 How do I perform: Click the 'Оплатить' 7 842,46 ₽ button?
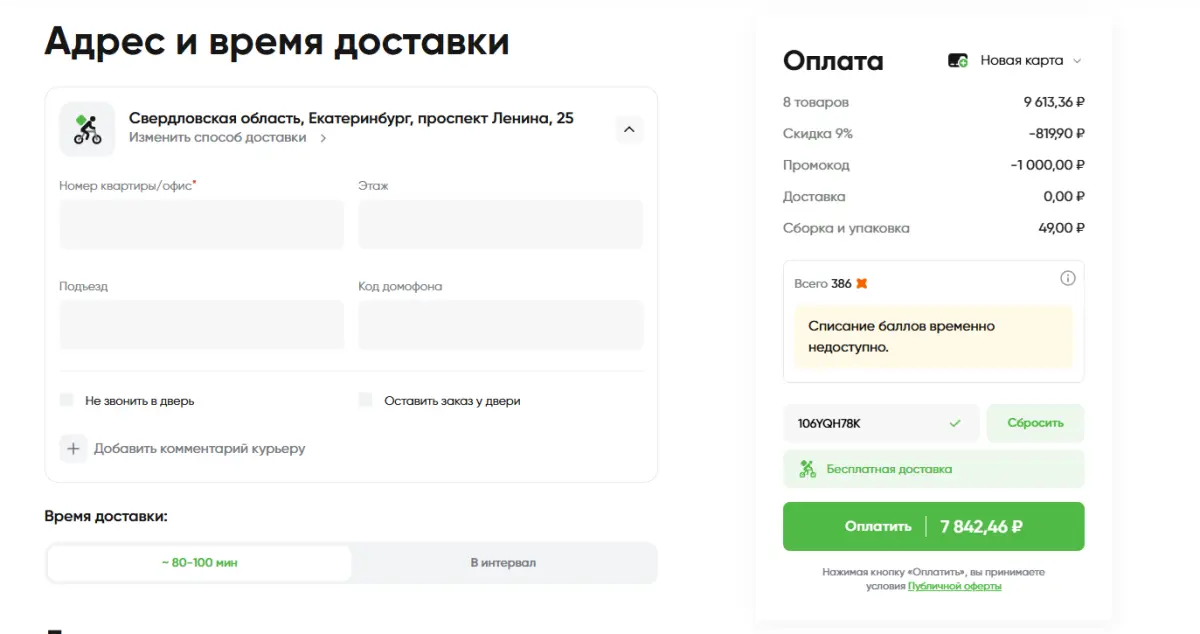[933, 526]
